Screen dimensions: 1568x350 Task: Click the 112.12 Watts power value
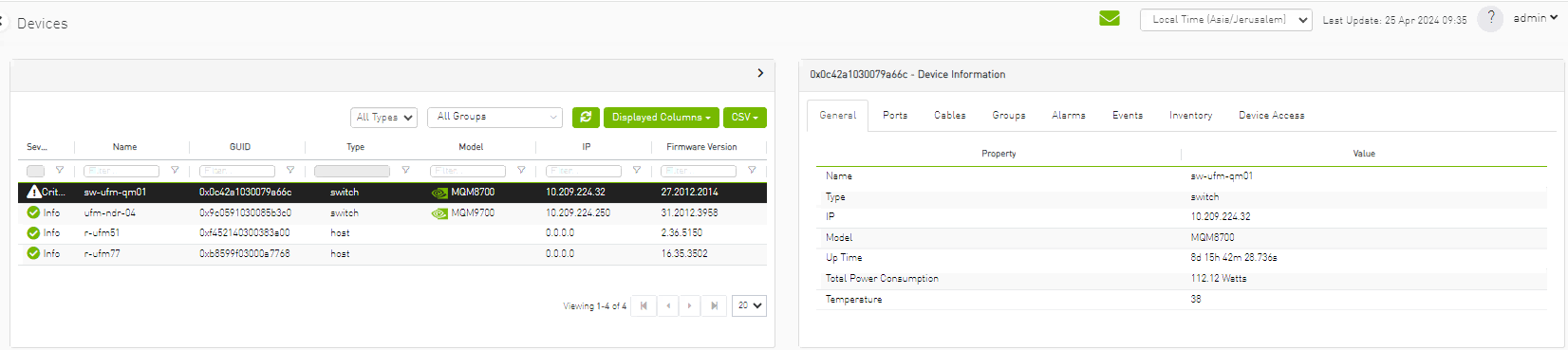(1219, 278)
